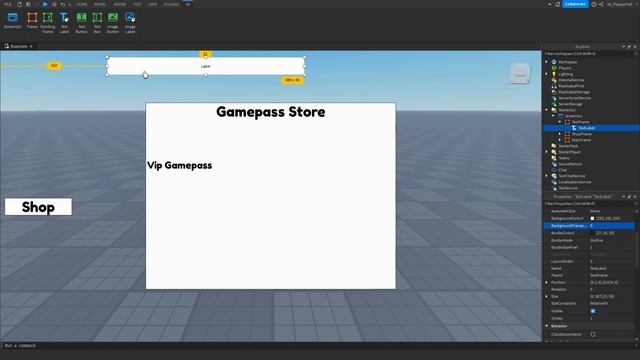Expand the Position property
640x360 pixels.
point(547,282)
